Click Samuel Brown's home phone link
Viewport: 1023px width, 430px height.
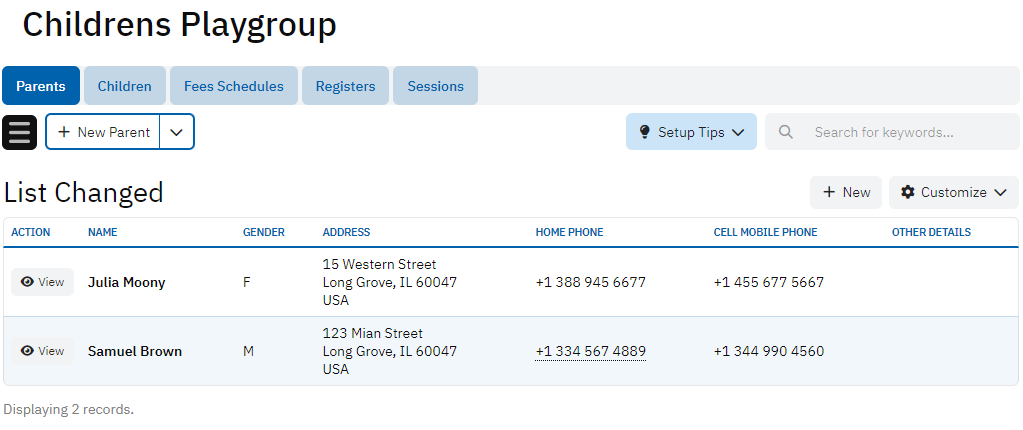pyautogui.click(x=590, y=351)
